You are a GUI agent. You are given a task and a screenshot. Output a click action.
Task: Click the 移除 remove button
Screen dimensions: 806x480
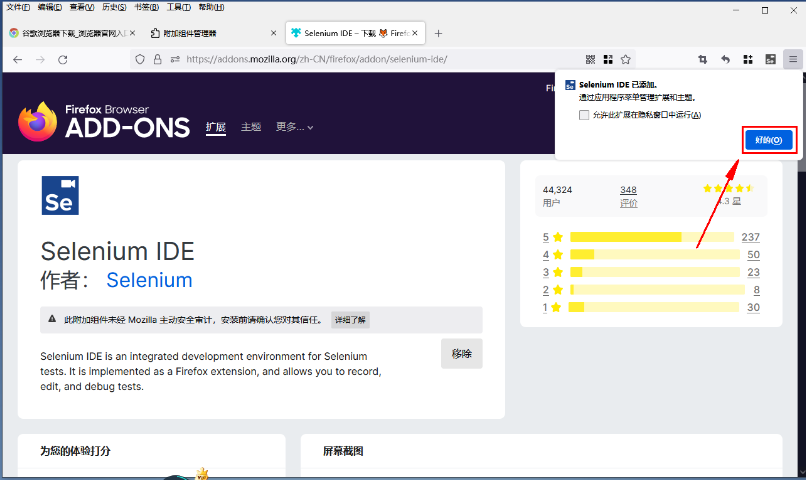point(462,354)
